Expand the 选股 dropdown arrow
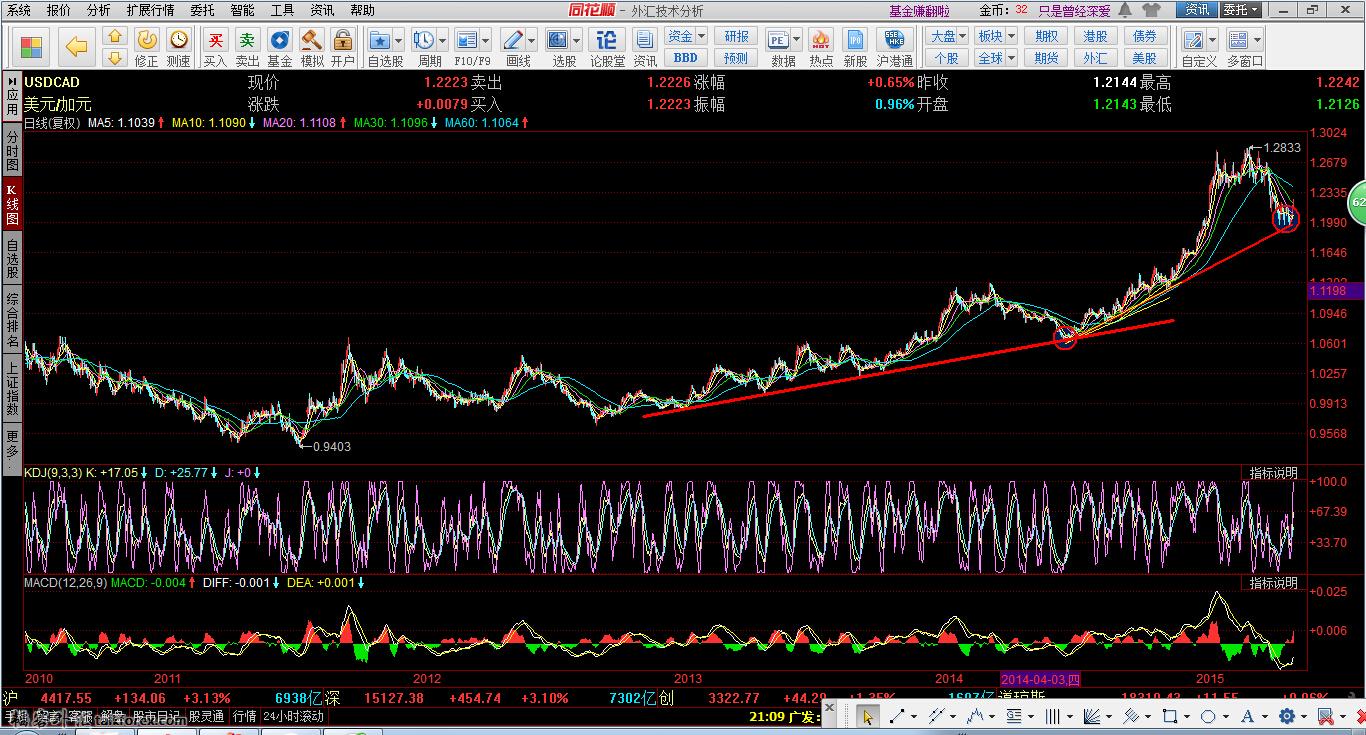Screen dimensions: 1366x735 (576, 41)
